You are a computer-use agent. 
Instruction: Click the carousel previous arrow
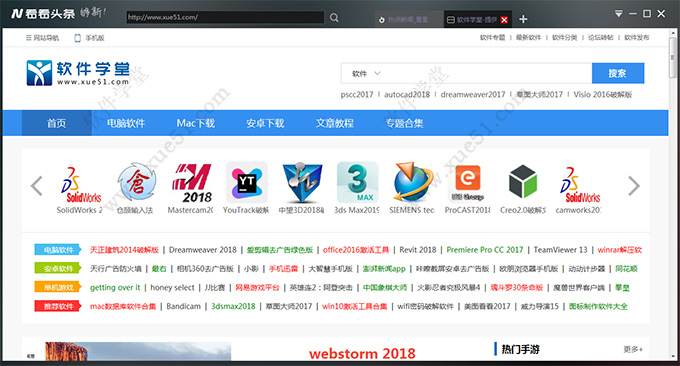(37, 186)
